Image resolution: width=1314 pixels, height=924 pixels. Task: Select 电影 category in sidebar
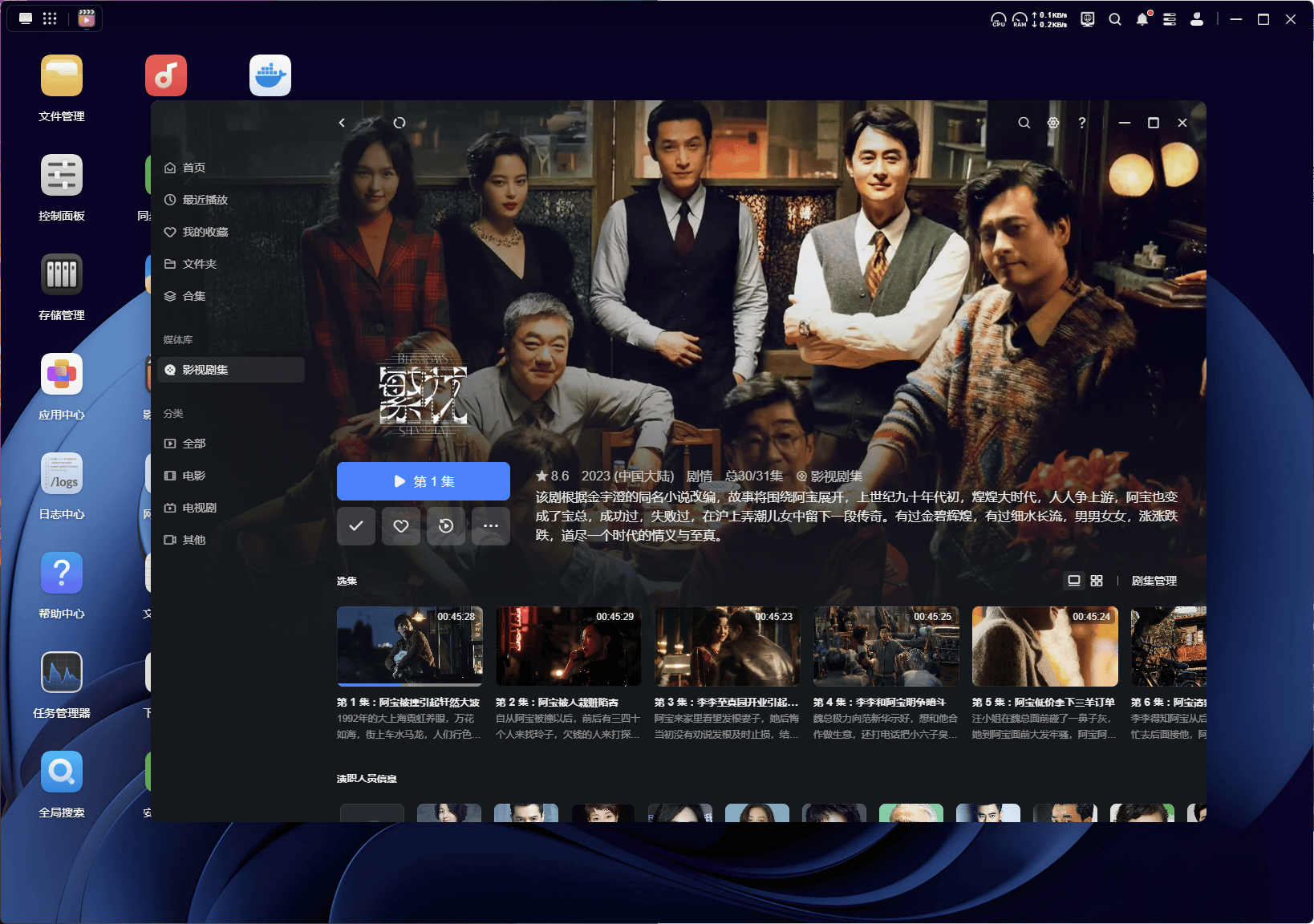194,476
